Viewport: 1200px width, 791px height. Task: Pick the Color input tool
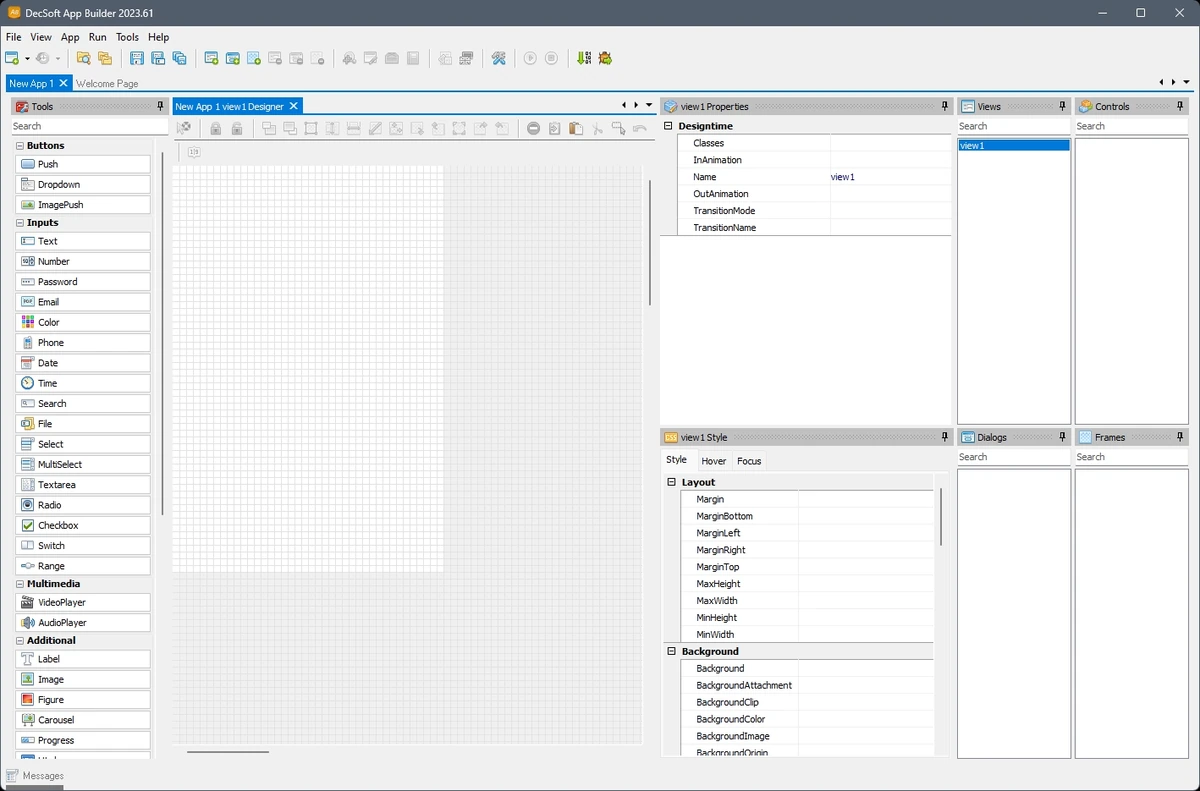(x=83, y=322)
